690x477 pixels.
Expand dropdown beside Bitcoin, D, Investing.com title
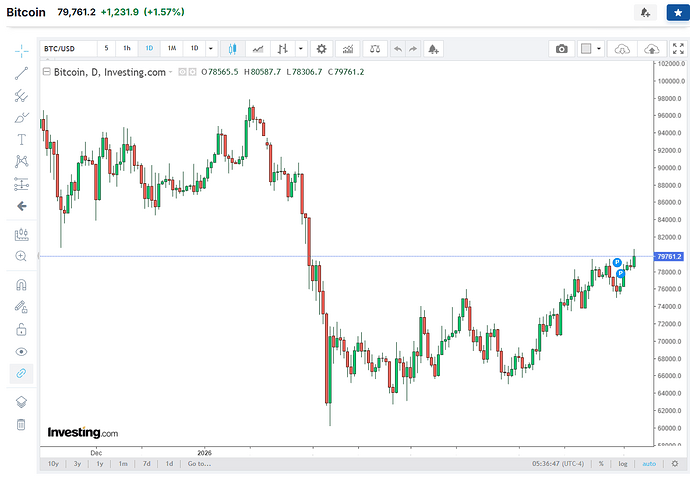(171, 72)
